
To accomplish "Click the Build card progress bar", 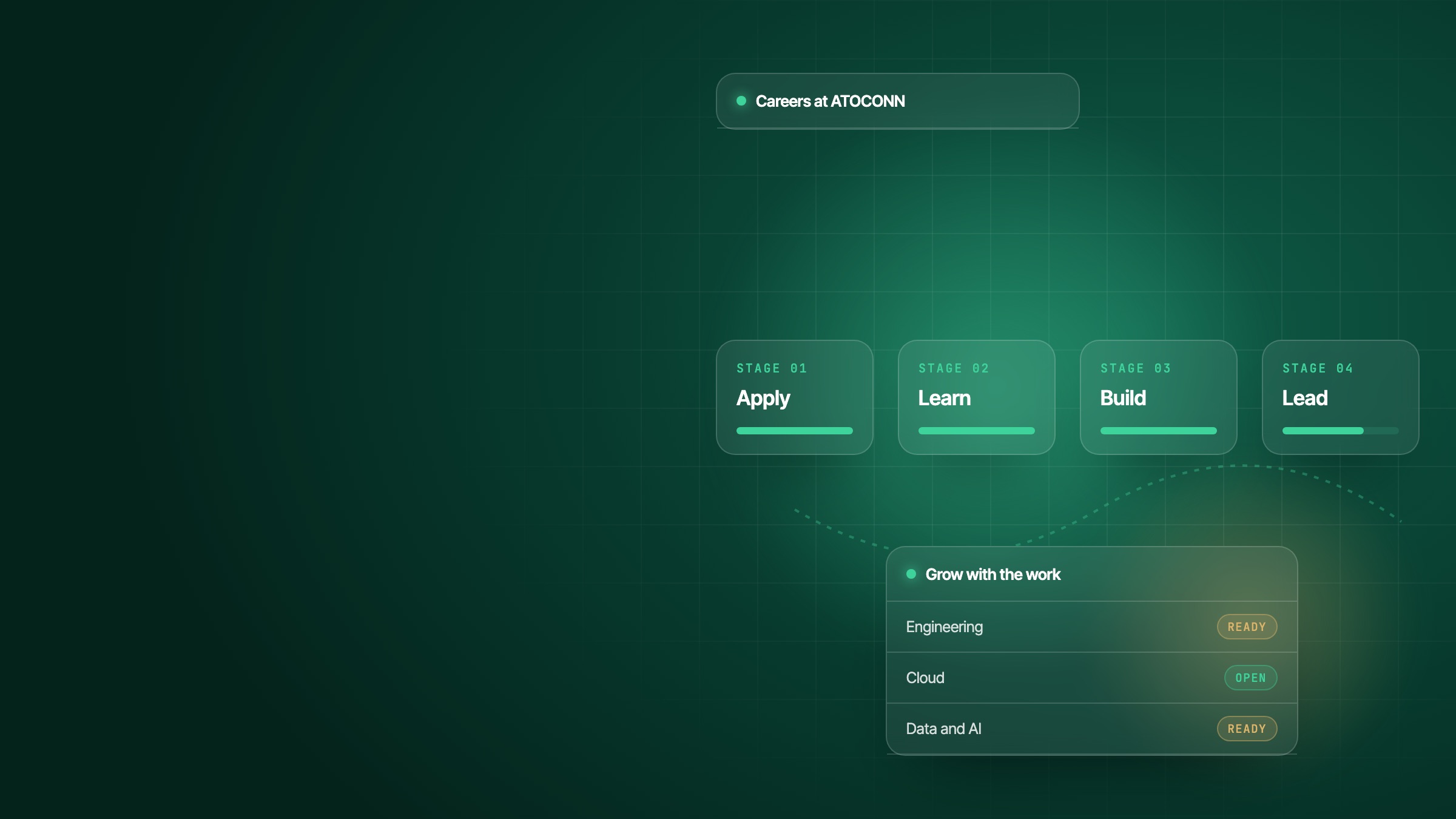I will coord(1158,431).
